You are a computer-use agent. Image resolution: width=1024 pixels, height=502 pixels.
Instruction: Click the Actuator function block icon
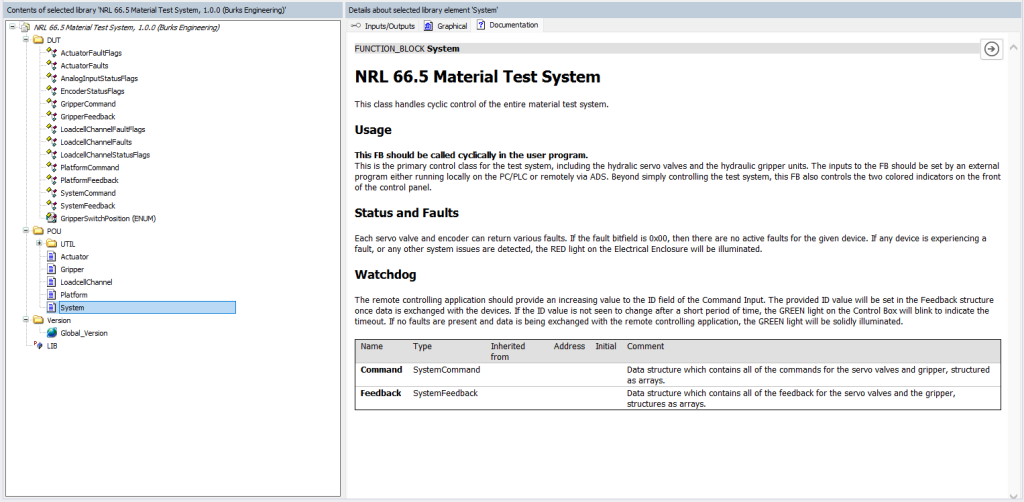pyautogui.click(x=52, y=257)
